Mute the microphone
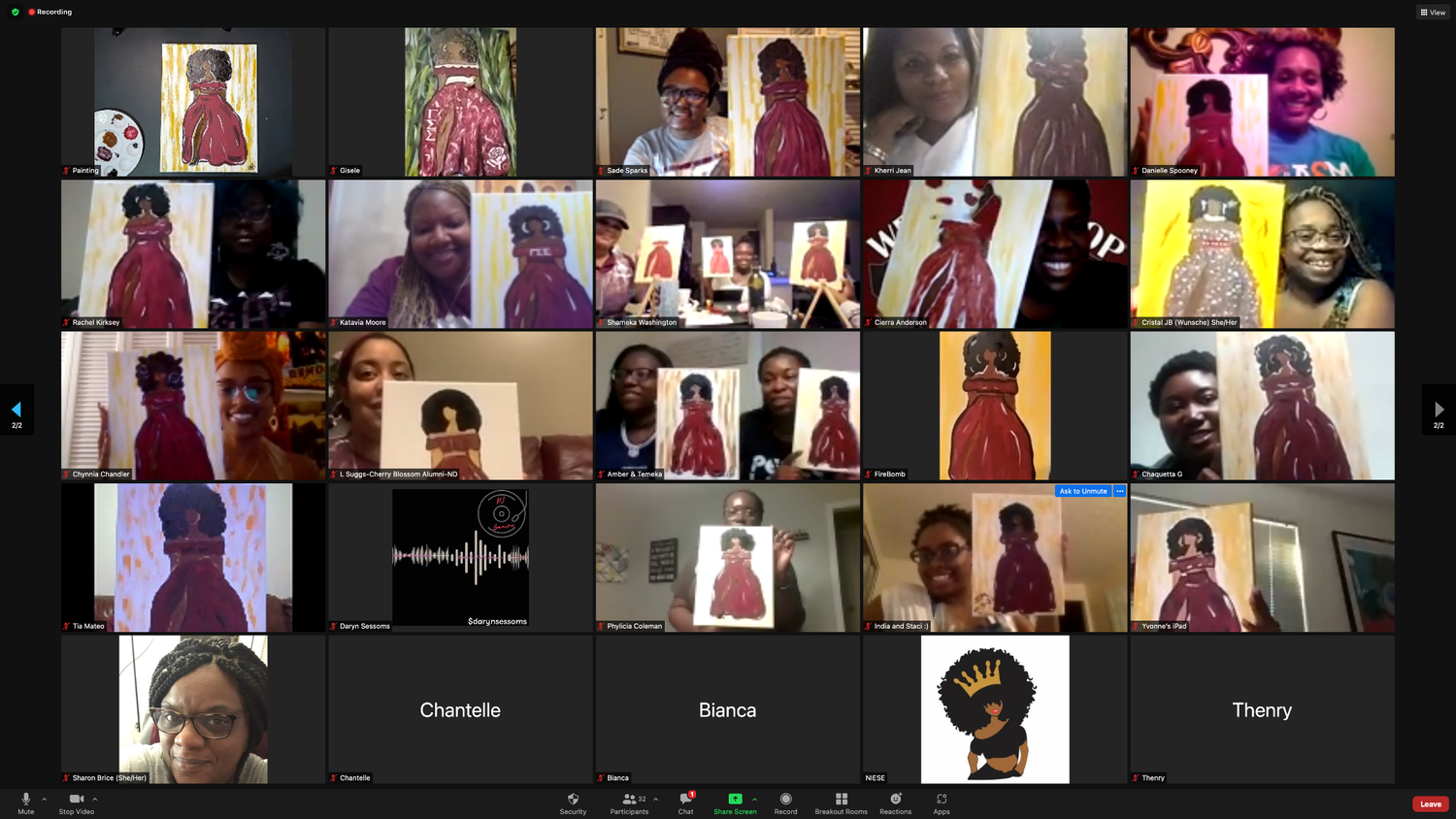1456x819 pixels. point(25,800)
